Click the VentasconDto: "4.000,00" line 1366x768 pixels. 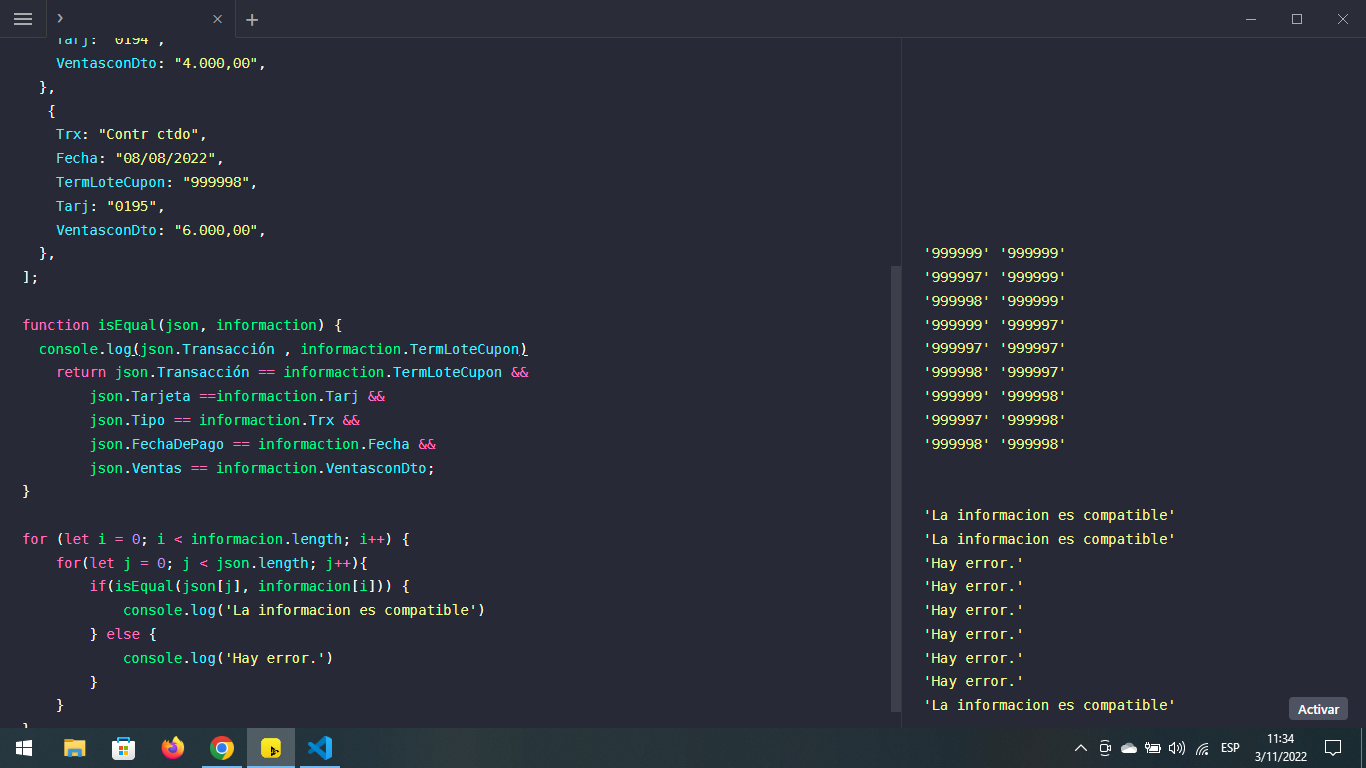(x=161, y=63)
